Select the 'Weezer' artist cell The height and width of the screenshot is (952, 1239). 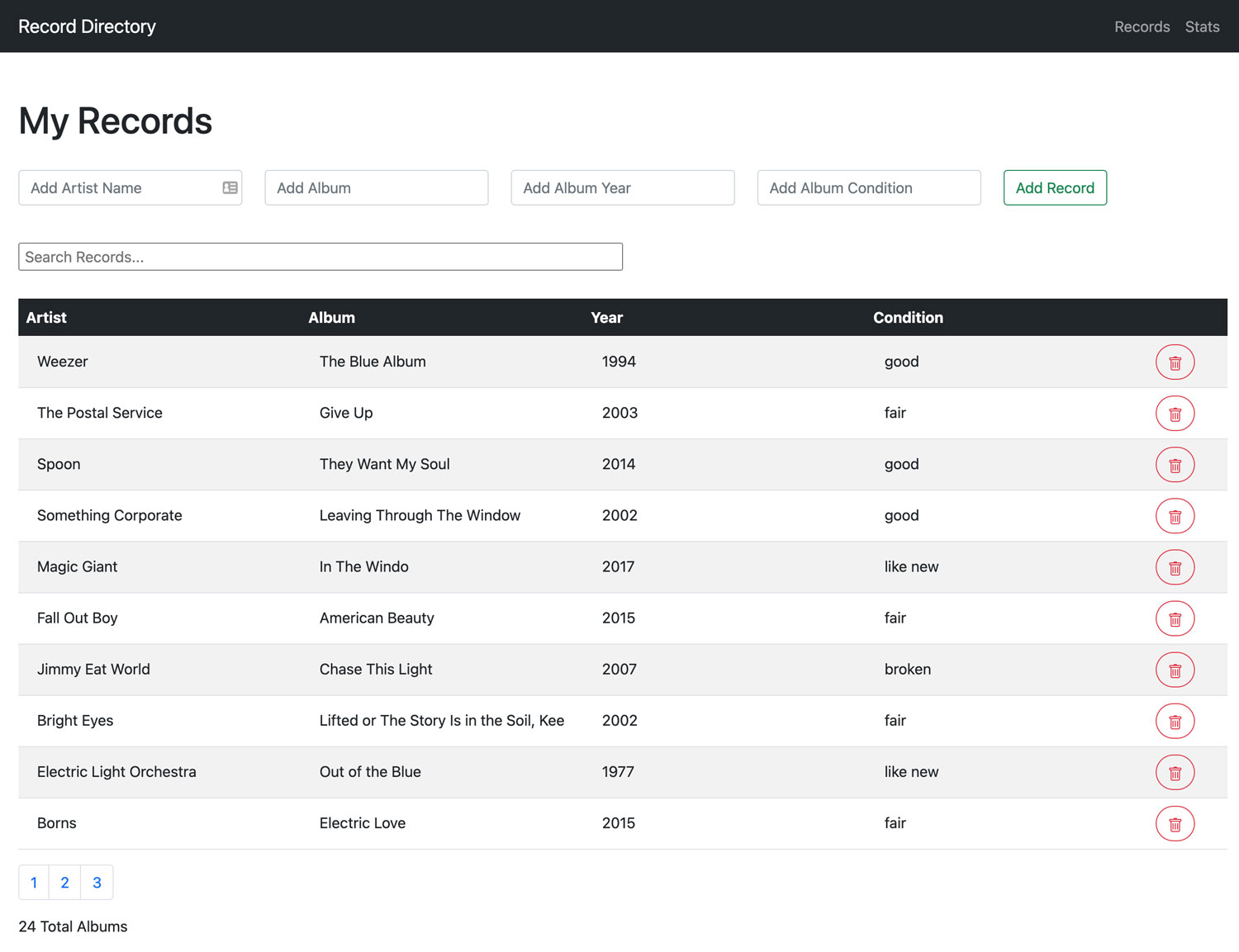tap(62, 362)
